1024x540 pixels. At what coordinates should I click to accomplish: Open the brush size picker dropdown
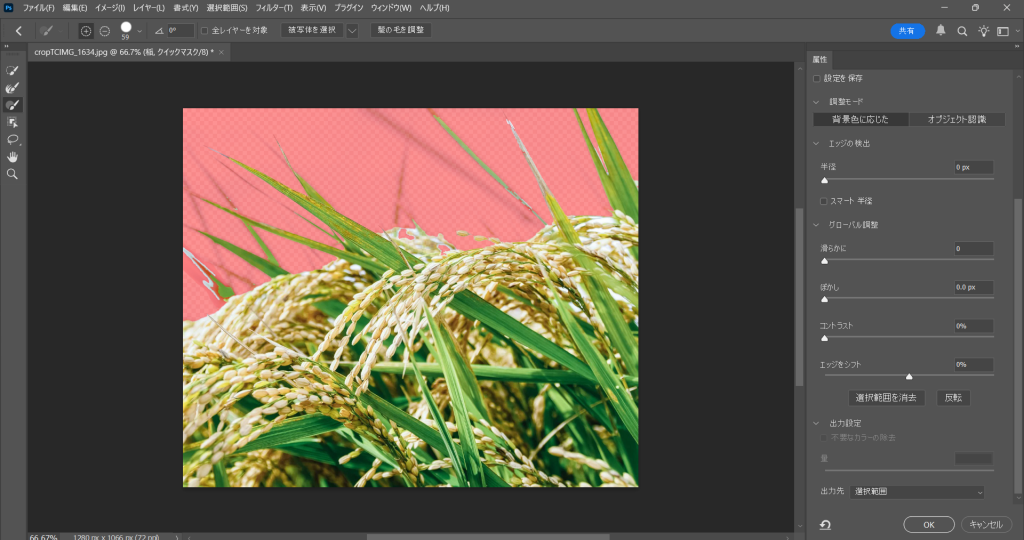tap(139, 31)
